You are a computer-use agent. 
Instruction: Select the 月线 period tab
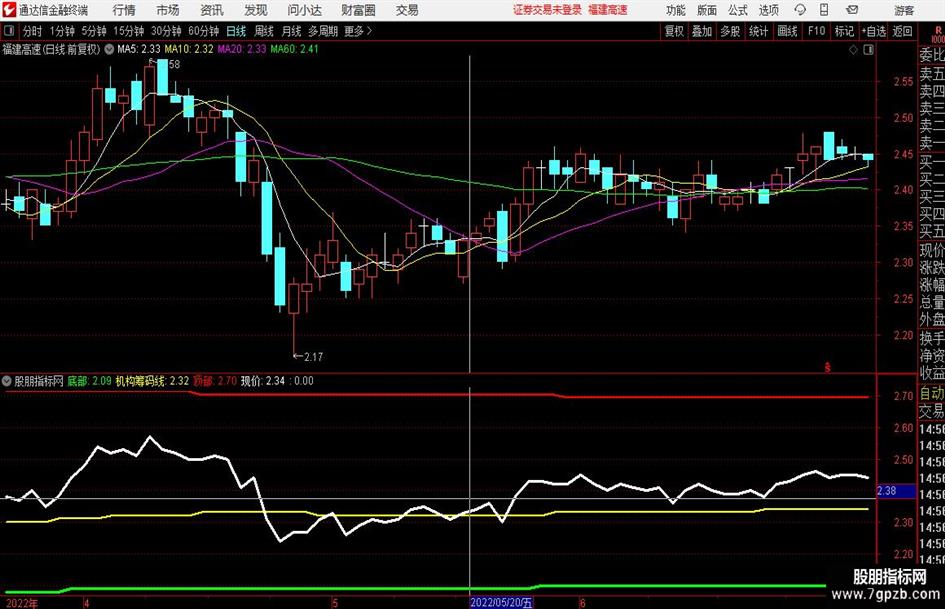291,31
